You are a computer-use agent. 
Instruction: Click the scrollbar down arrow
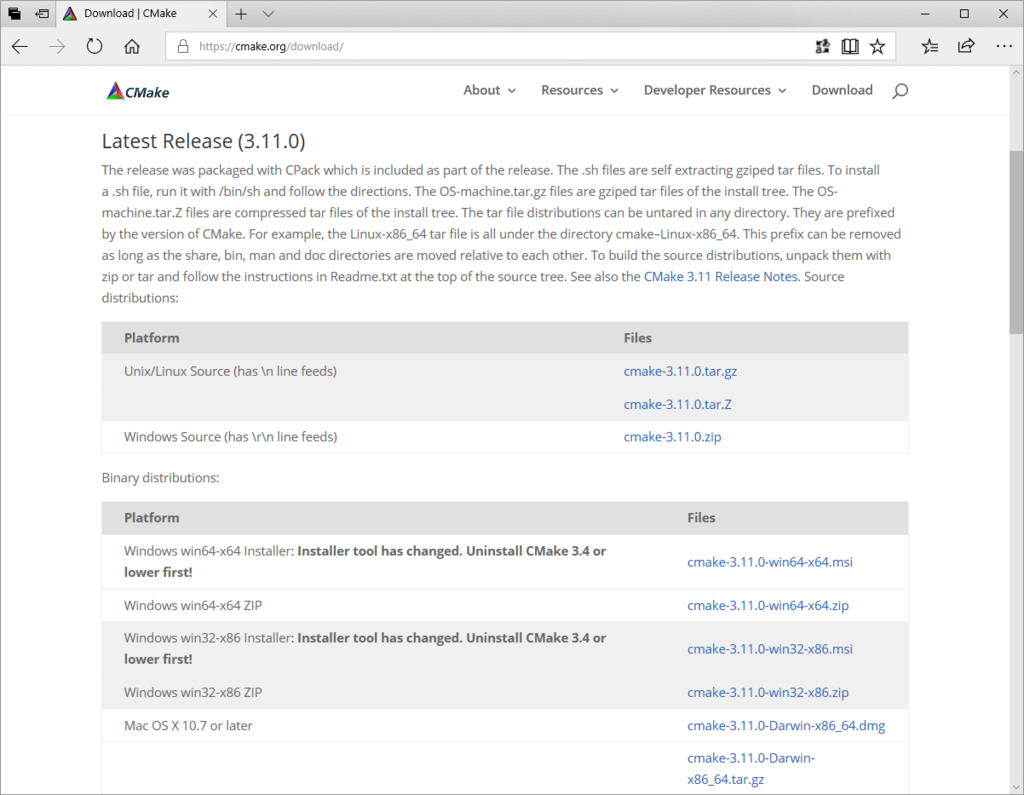(1016, 787)
